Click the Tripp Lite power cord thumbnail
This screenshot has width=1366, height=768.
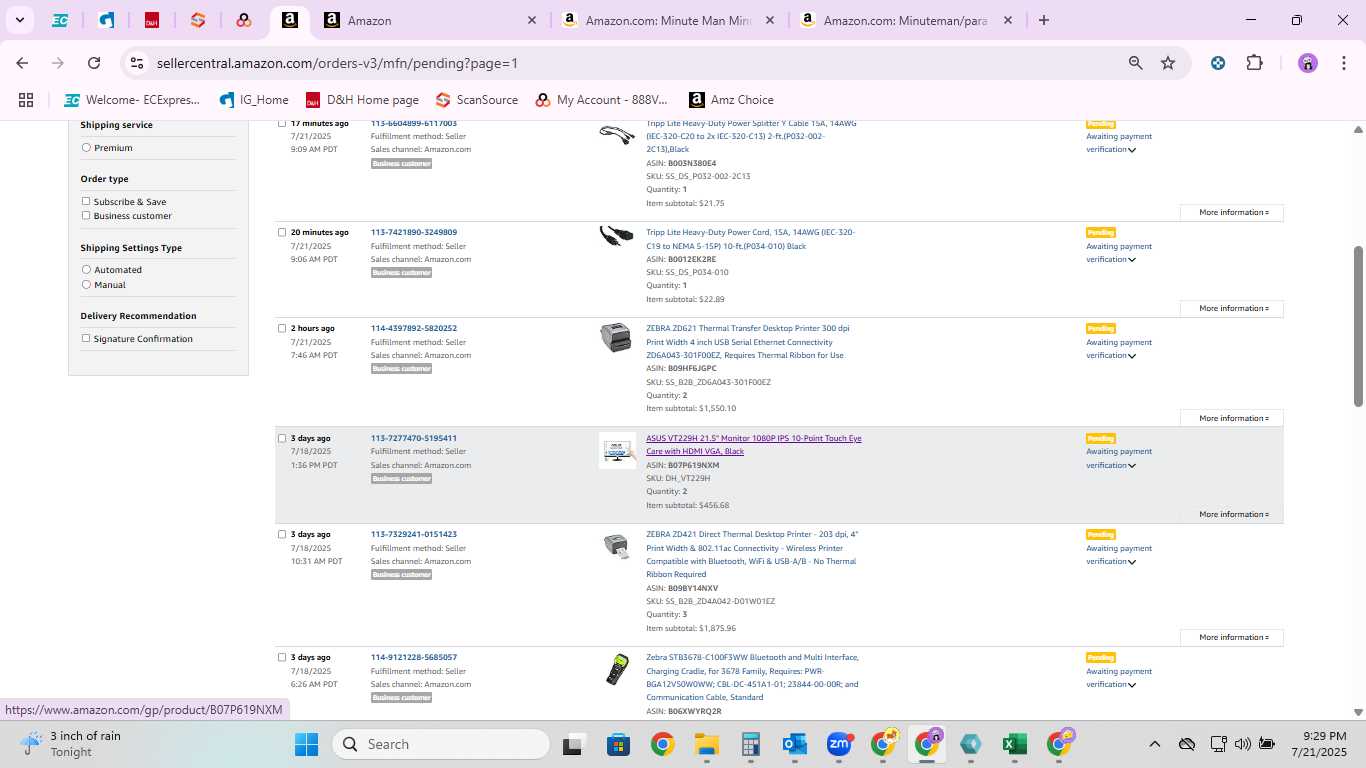617,237
